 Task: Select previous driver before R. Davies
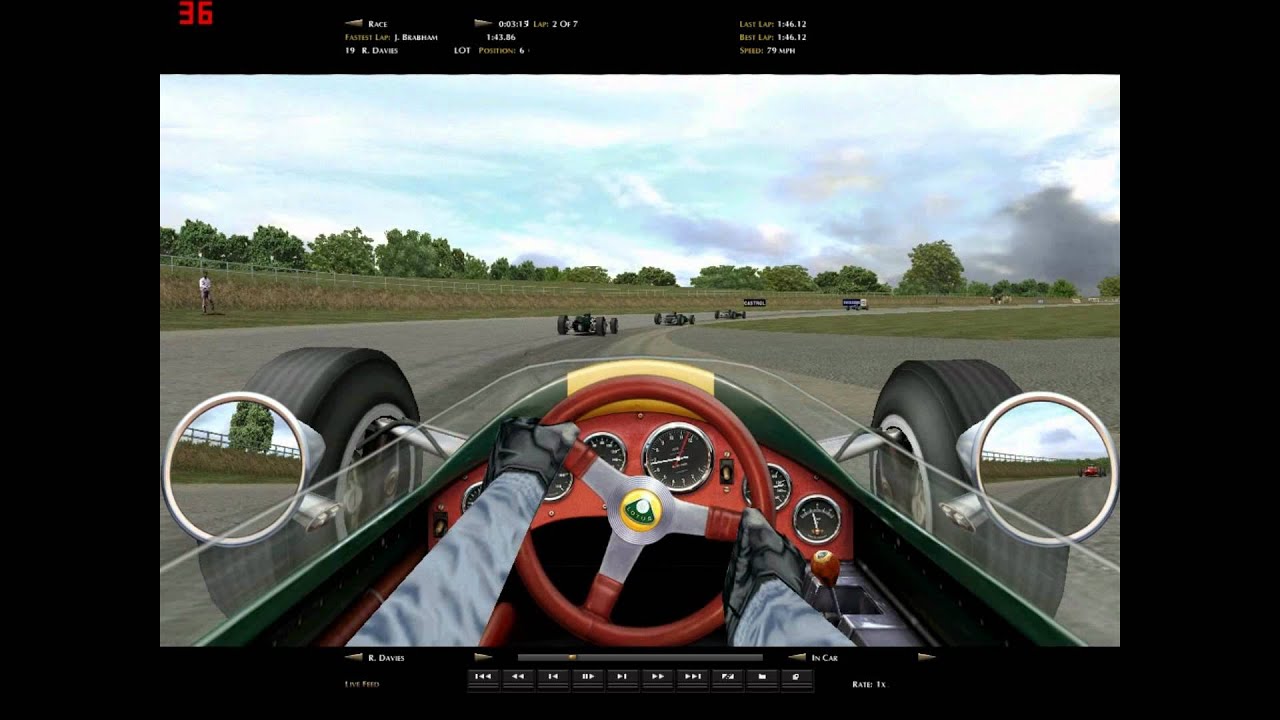(x=353, y=658)
